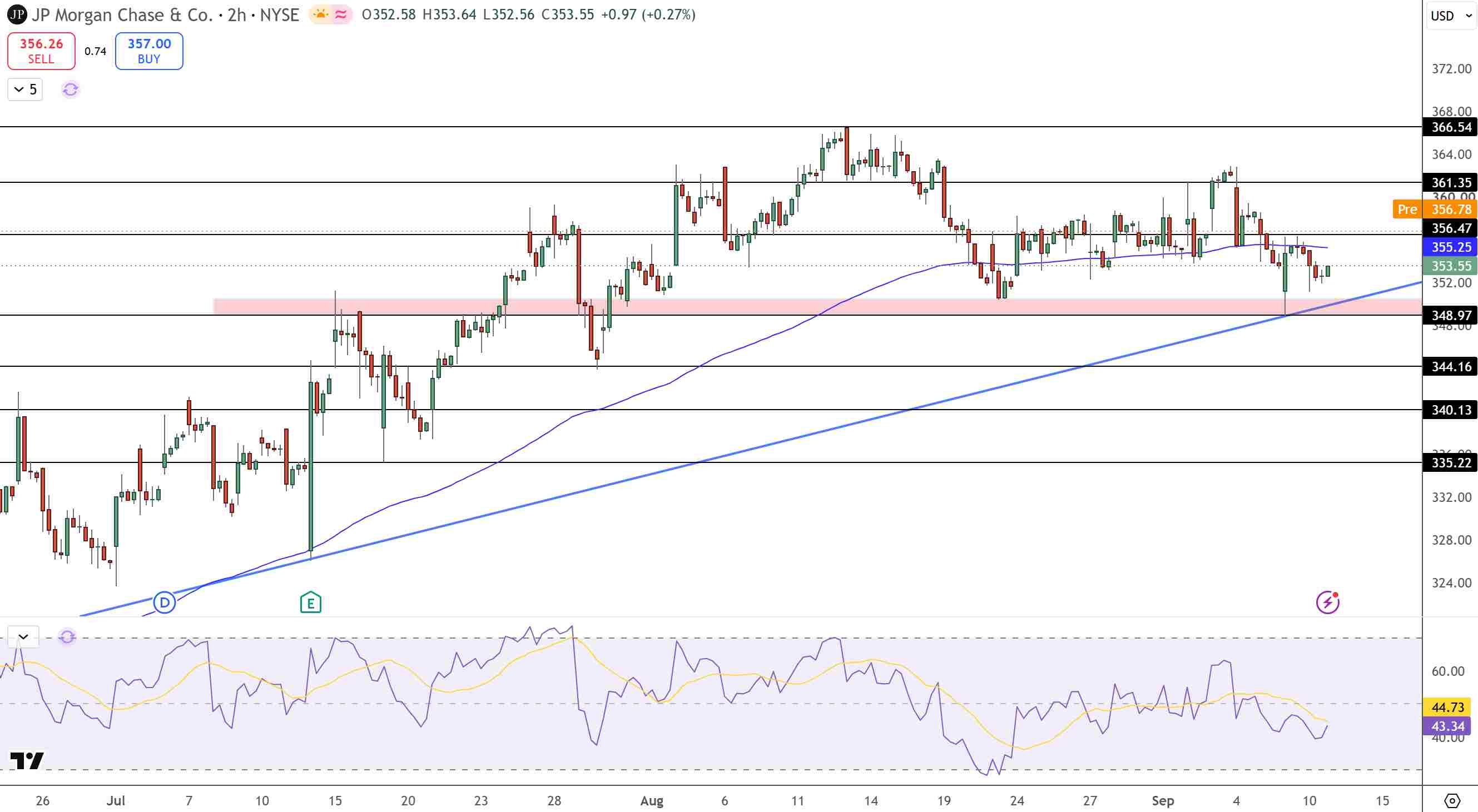Image resolution: width=1478 pixels, height=812 pixels.
Task: Click the dividend D marker
Action: coord(165,602)
